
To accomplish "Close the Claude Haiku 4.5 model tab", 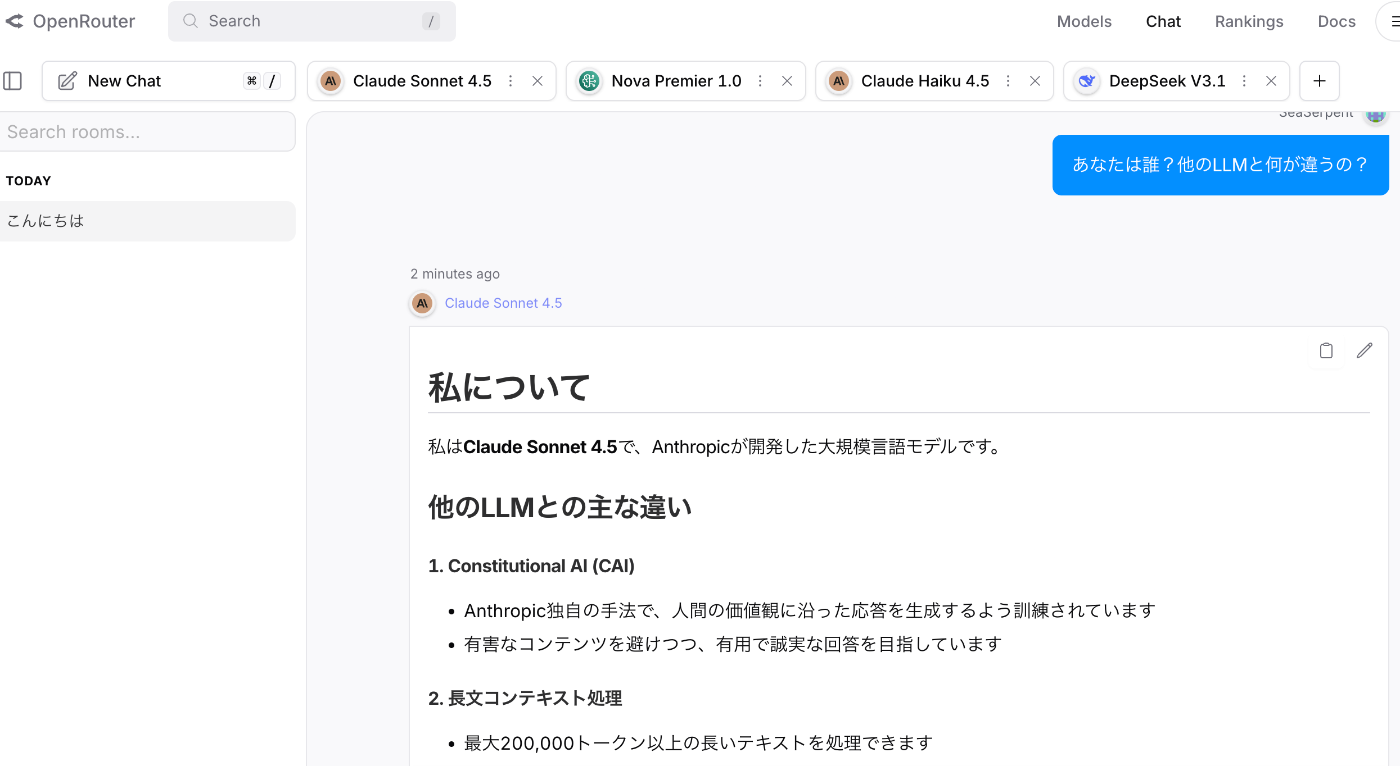I will (1035, 81).
